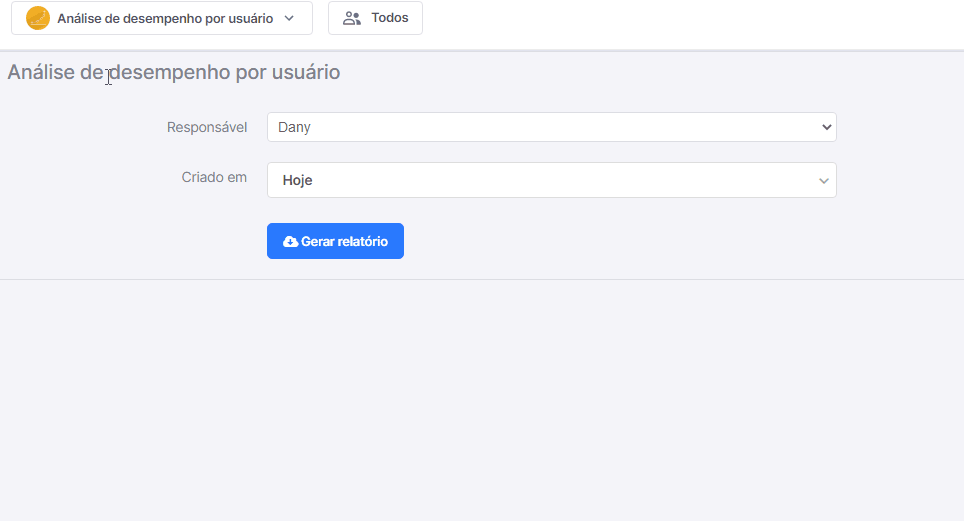Click the empty middle of Criado em select box

pyautogui.click(x=551, y=180)
